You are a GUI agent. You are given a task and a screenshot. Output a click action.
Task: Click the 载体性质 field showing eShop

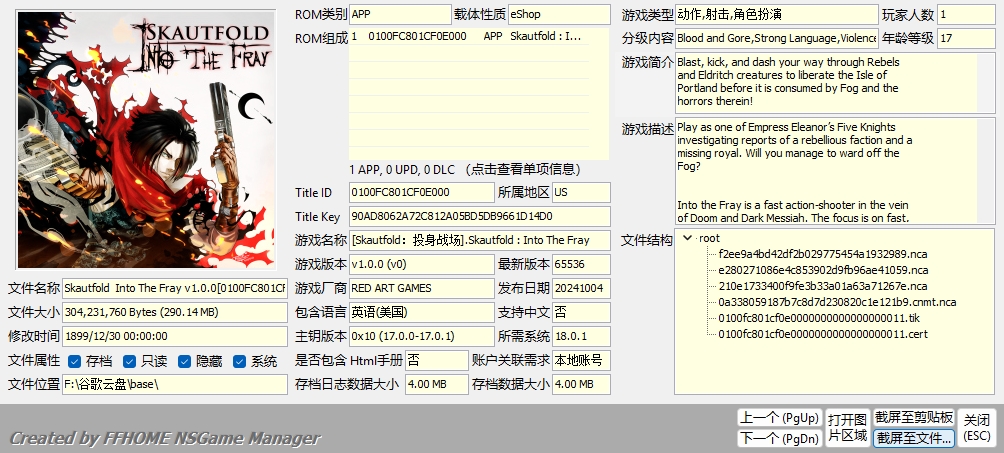559,14
